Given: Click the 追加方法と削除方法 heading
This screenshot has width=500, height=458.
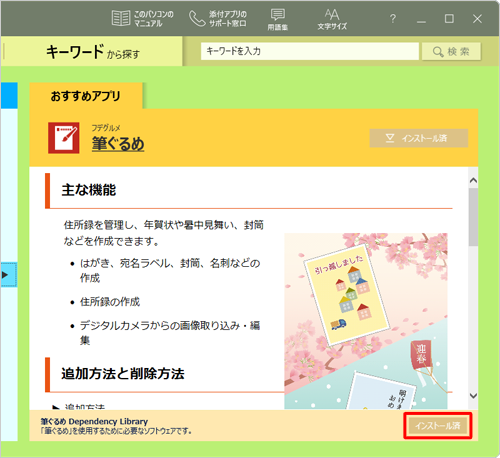Looking at the screenshot, I should point(123,373).
